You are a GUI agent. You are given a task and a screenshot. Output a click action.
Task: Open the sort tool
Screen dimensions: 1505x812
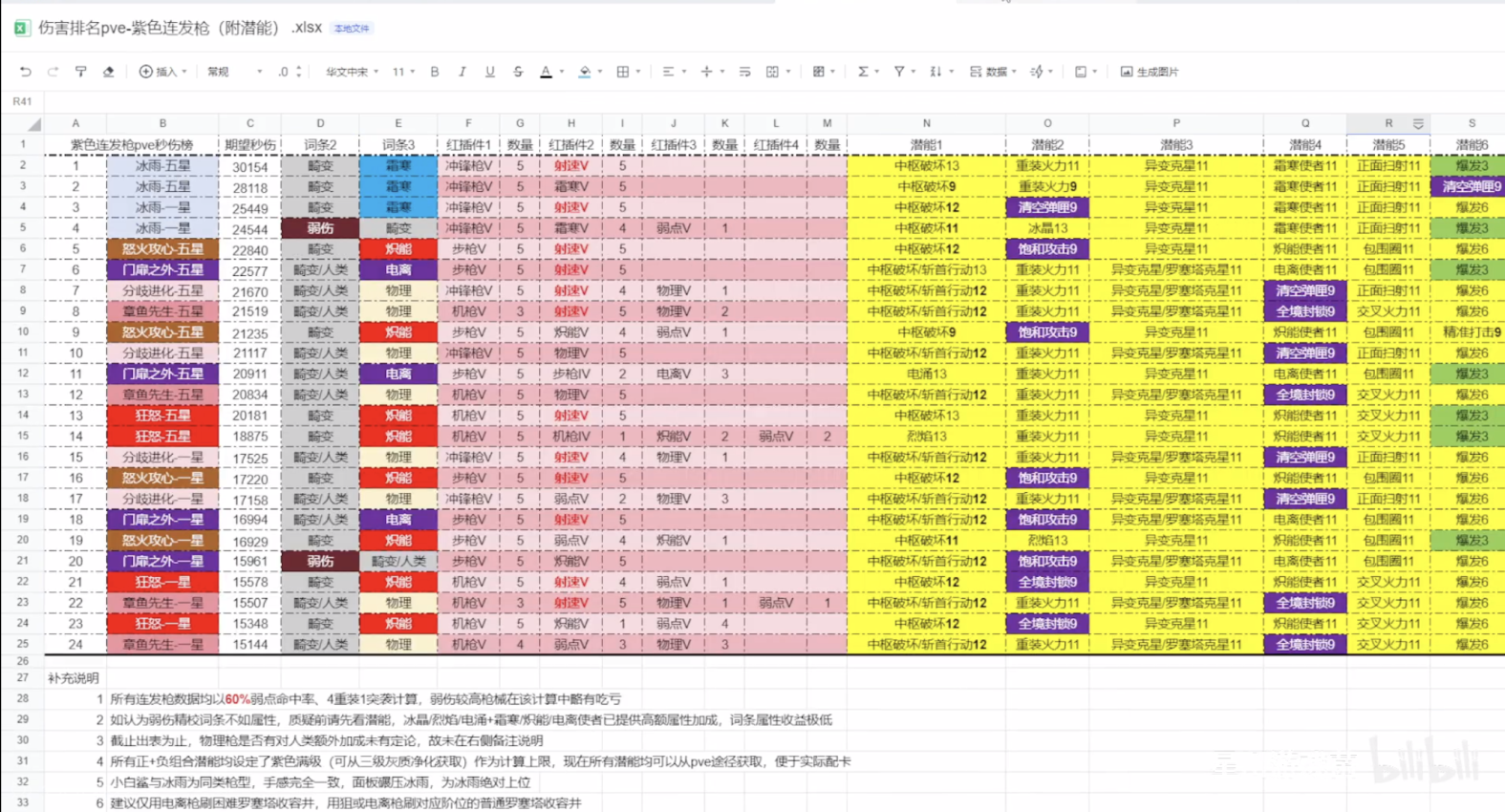click(940, 72)
